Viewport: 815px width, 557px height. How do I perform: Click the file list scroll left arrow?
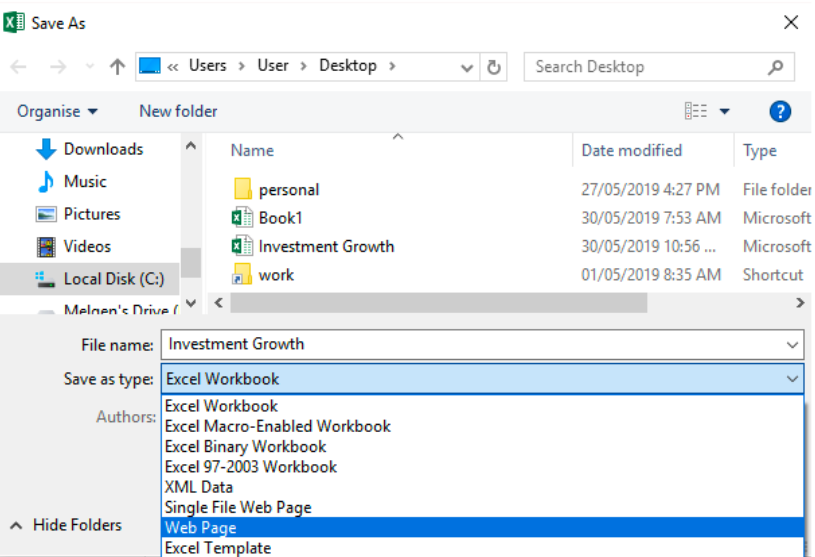click(219, 303)
